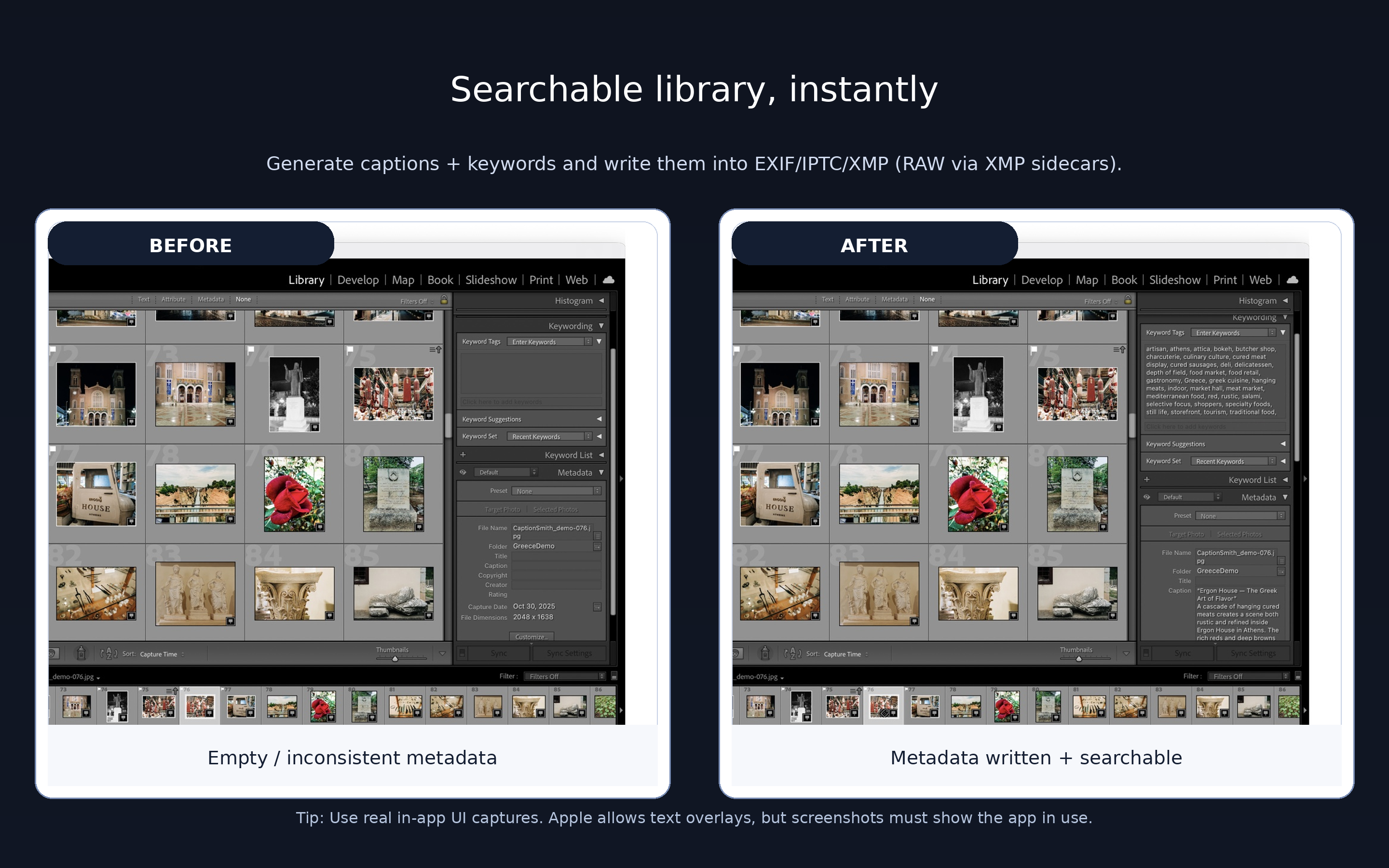
Task: Select the red rose thumbnail in AFTER grid
Action: click(x=978, y=494)
